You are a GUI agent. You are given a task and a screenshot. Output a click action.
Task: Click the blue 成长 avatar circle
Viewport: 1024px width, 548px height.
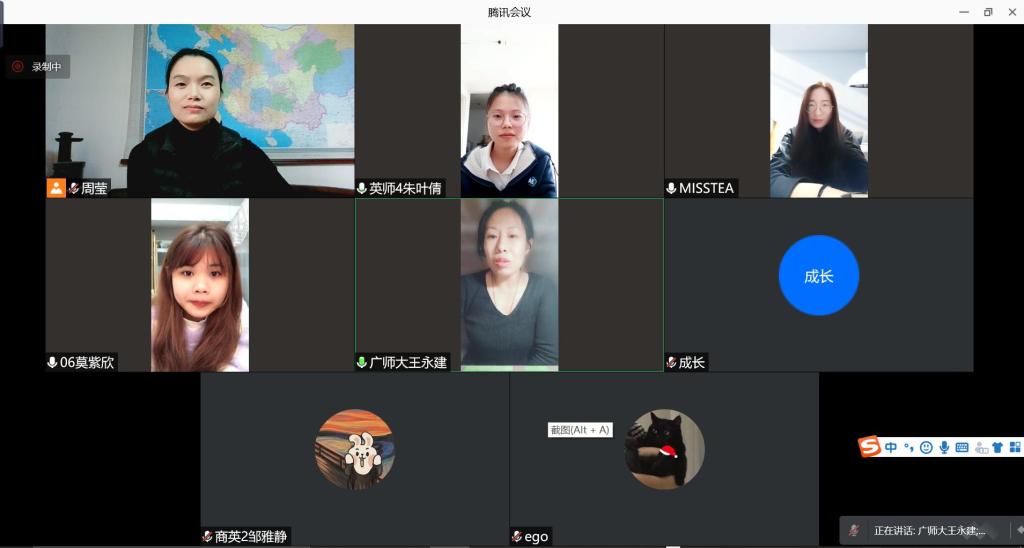[818, 276]
